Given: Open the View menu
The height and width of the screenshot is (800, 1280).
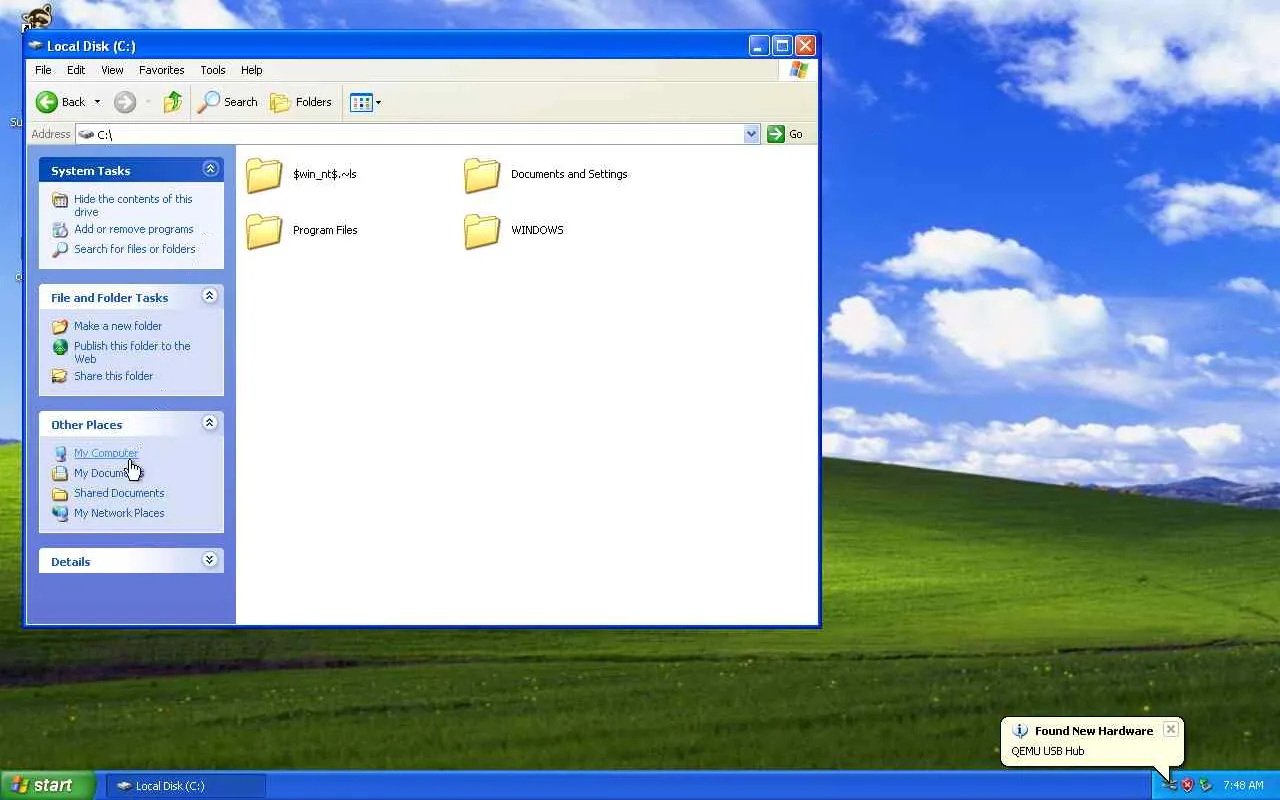Looking at the screenshot, I should coord(112,70).
